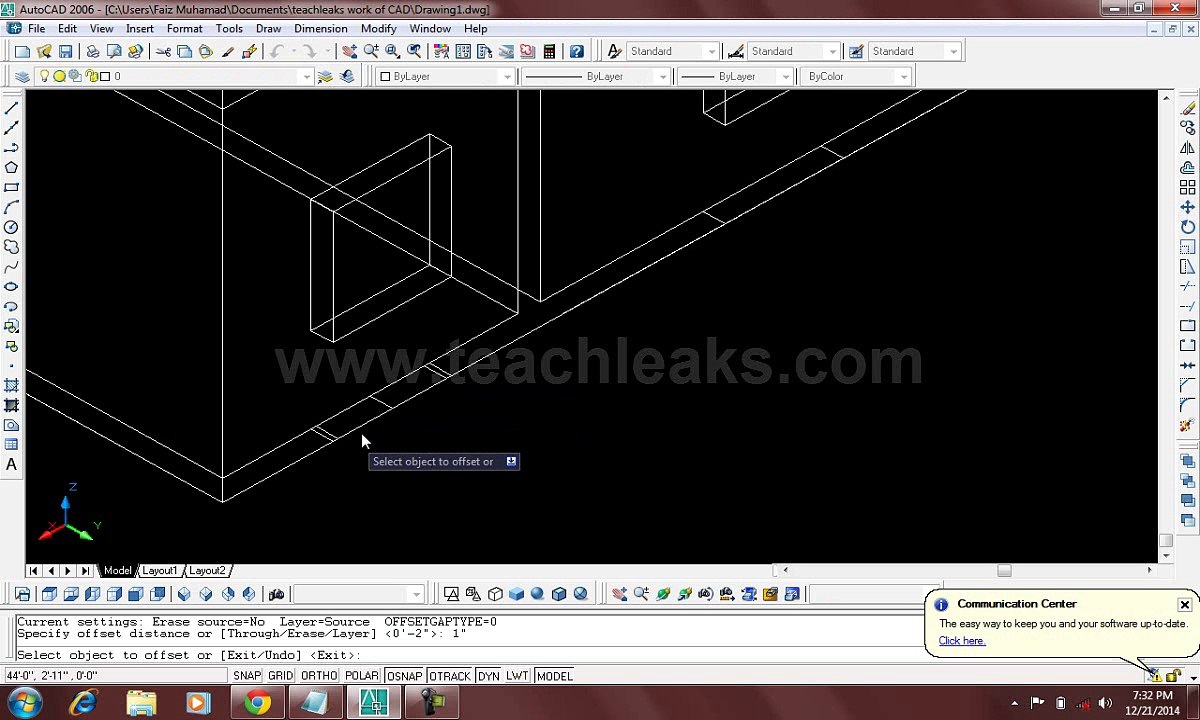Toggle OSNAP in status bar
This screenshot has height=720, width=1200.
(x=405, y=676)
